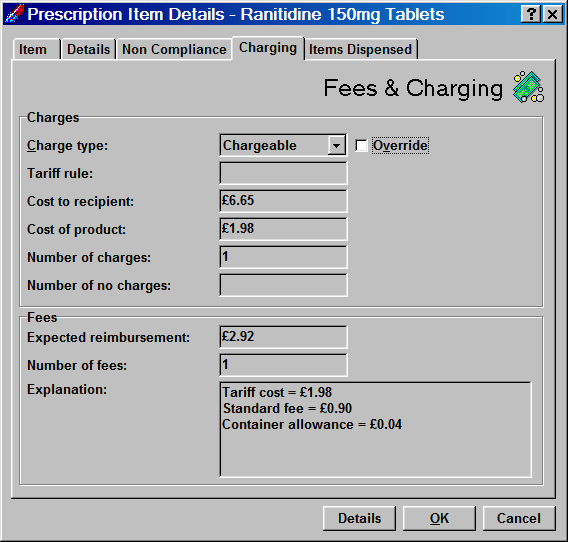
Task: Click inside the Explanation text box
Action: click(x=375, y=430)
